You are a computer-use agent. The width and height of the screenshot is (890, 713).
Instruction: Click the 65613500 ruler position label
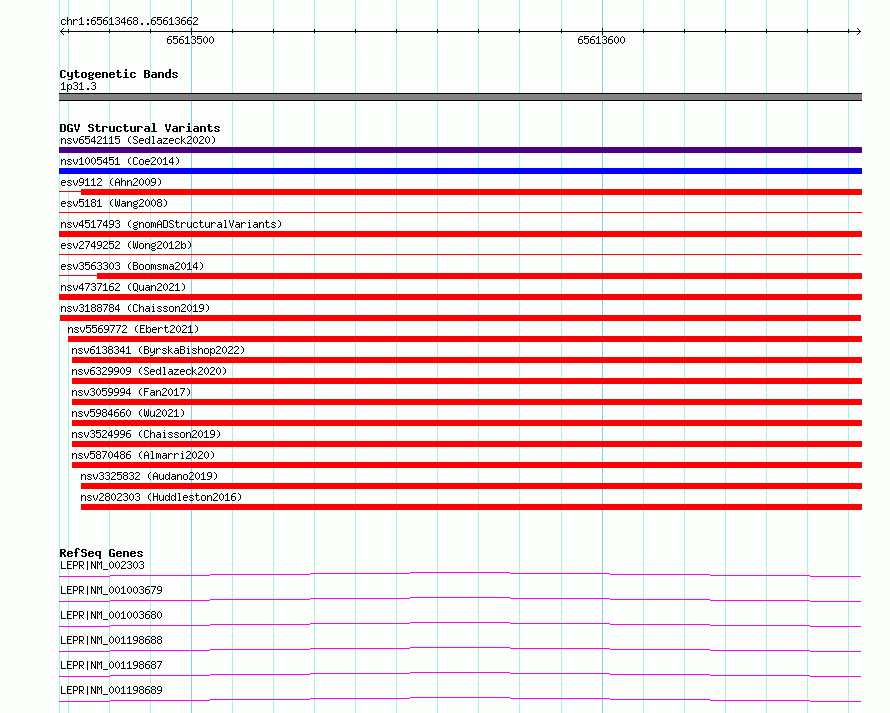click(x=190, y=40)
